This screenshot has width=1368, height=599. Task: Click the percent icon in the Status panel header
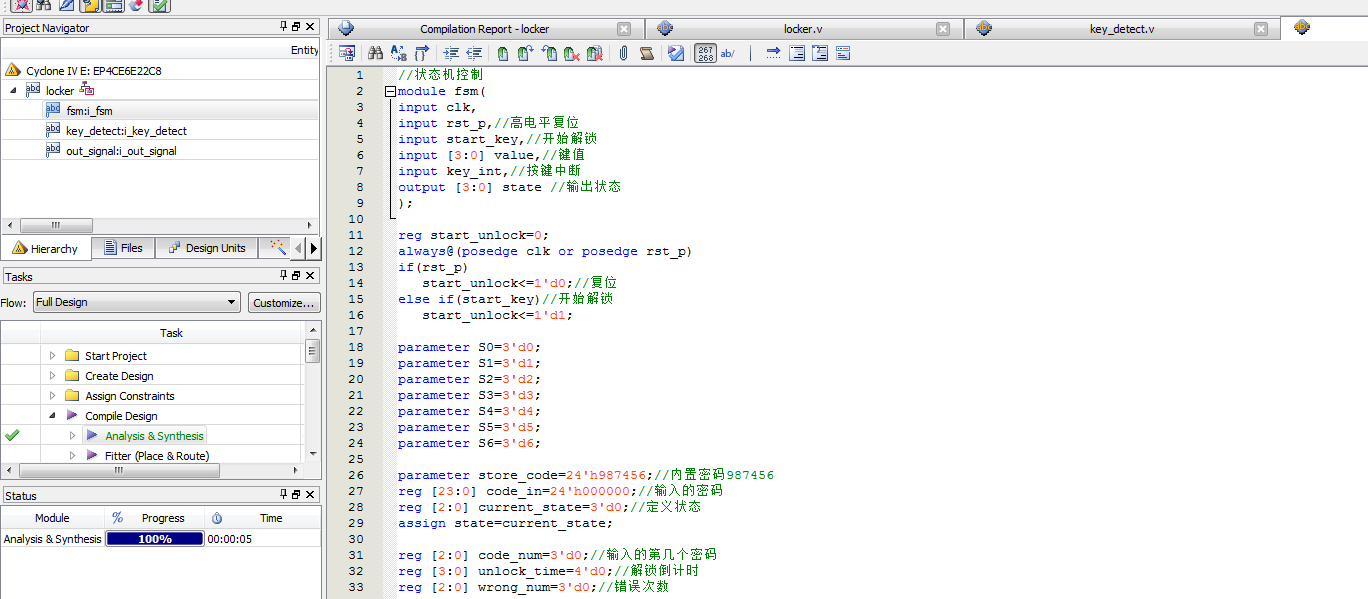(x=117, y=518)
